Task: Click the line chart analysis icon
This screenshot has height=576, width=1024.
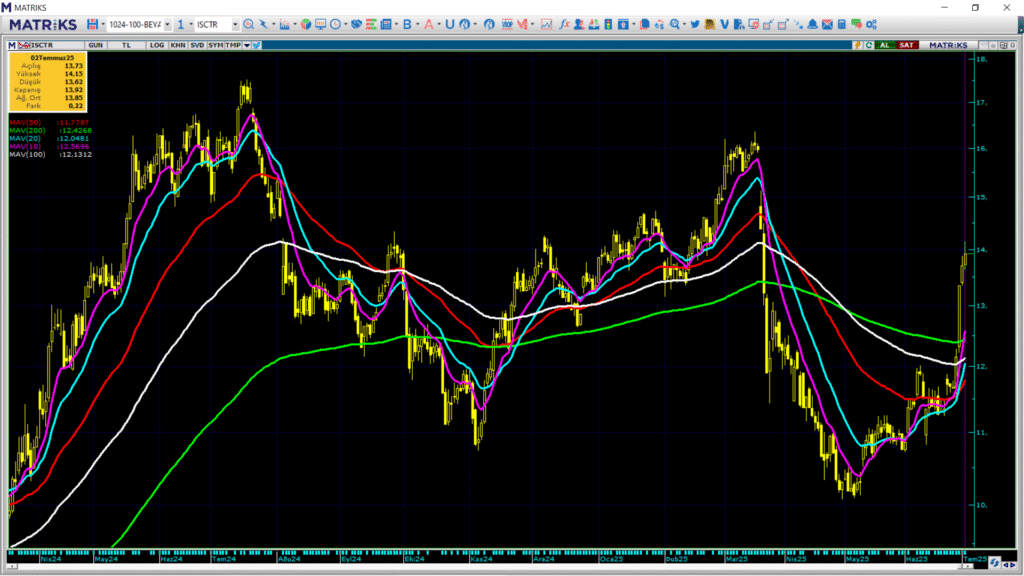Action: (x=547, y=24)
